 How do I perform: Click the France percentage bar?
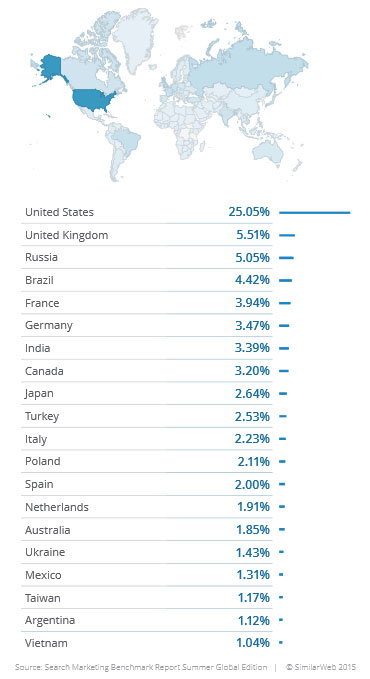(x=285, y=303)
